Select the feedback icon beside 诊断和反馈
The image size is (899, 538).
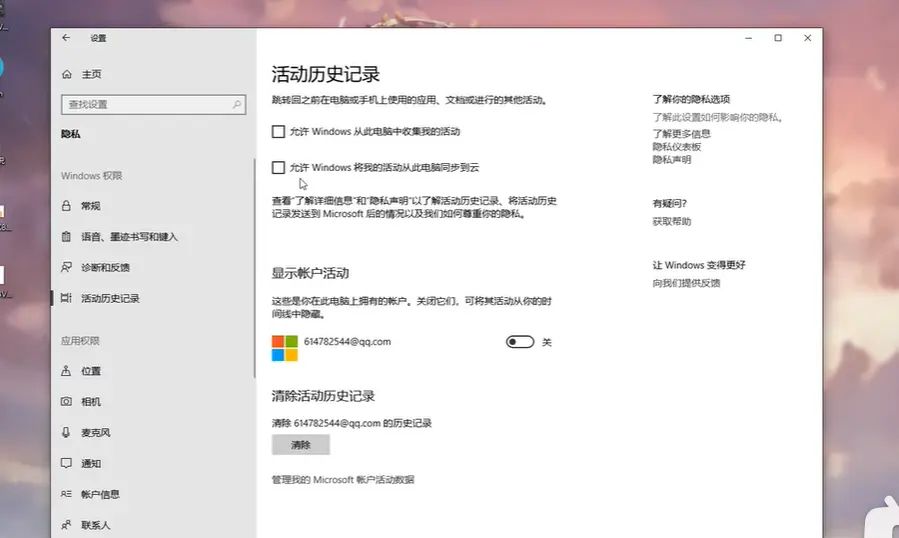[x=67, y=267]
